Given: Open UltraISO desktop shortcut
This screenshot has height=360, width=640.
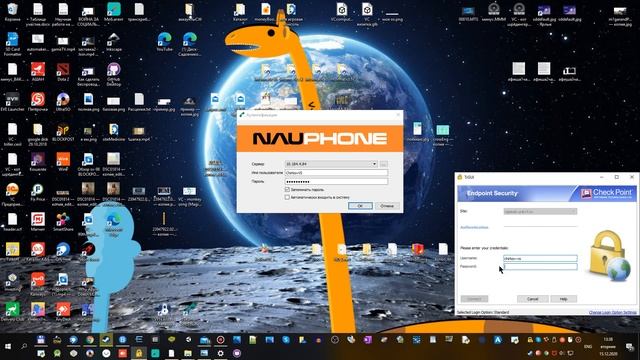Looking at the screenshot, I should [x=63, y=102].
